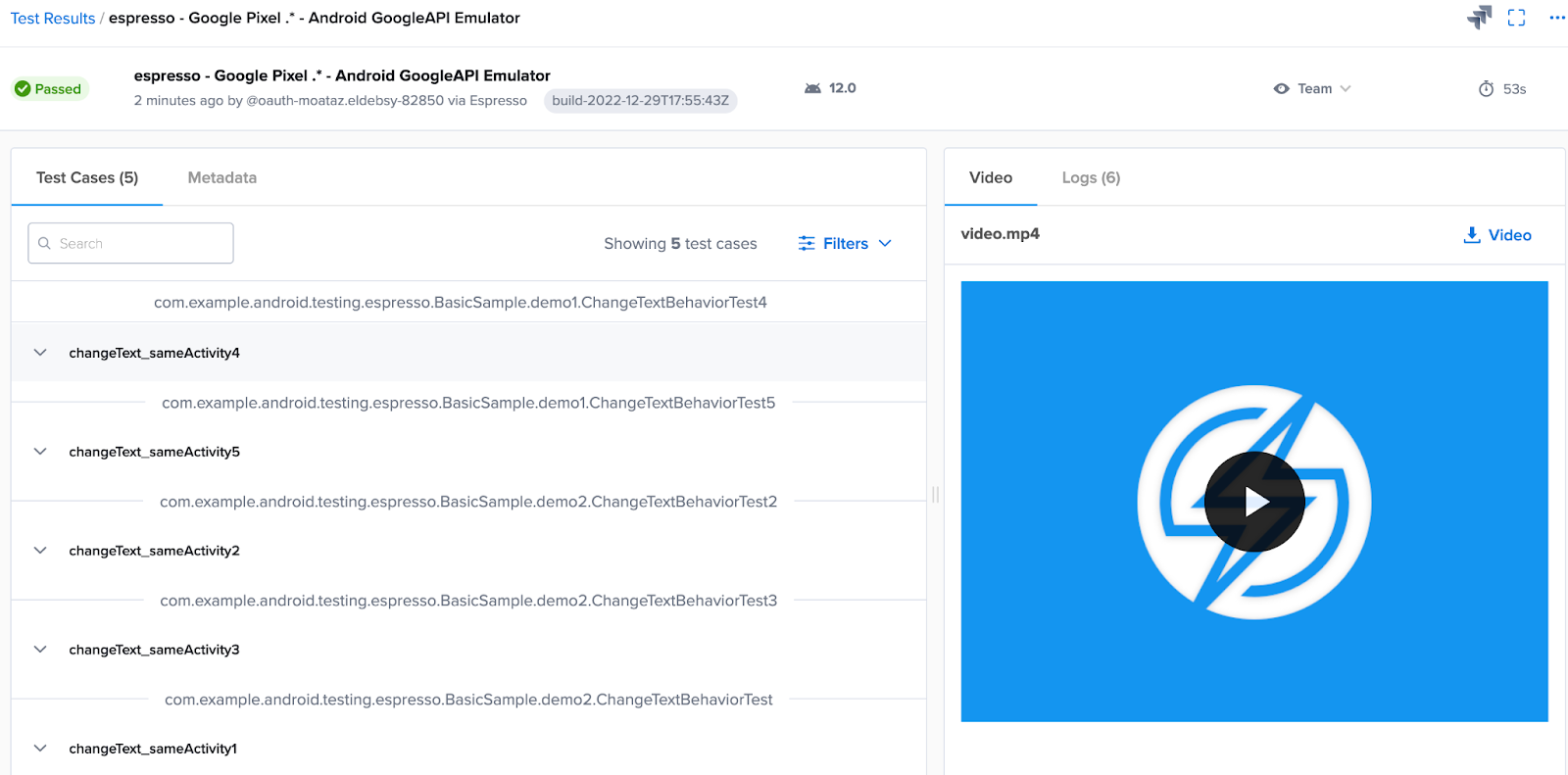The image size is (1568, 775).
Task: Open the Team visibility dropdown
Action: 1313,89
